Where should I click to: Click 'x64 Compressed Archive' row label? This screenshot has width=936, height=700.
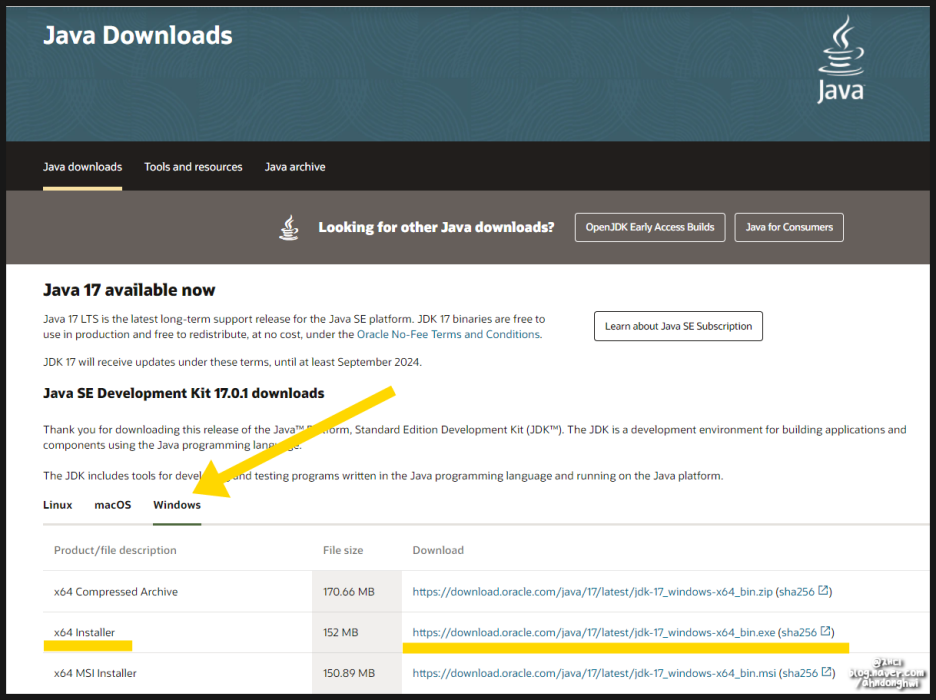116,592
